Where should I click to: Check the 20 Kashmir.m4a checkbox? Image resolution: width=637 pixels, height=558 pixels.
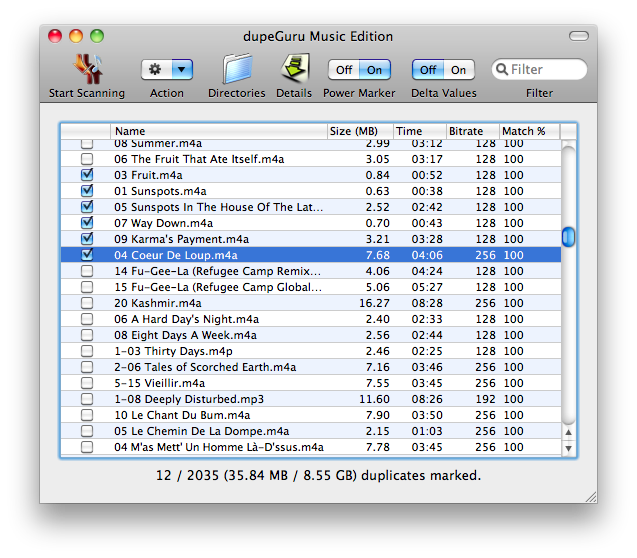(x=87, y=303)
